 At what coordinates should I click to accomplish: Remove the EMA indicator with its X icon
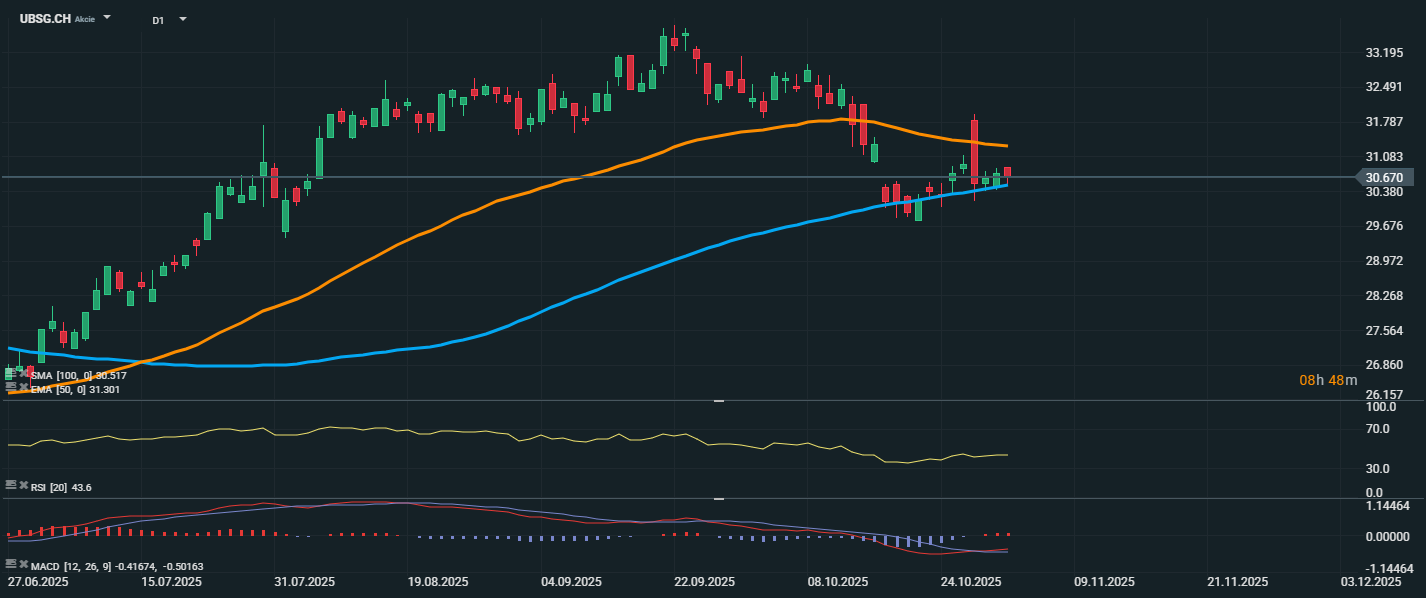tap(23, 387)
